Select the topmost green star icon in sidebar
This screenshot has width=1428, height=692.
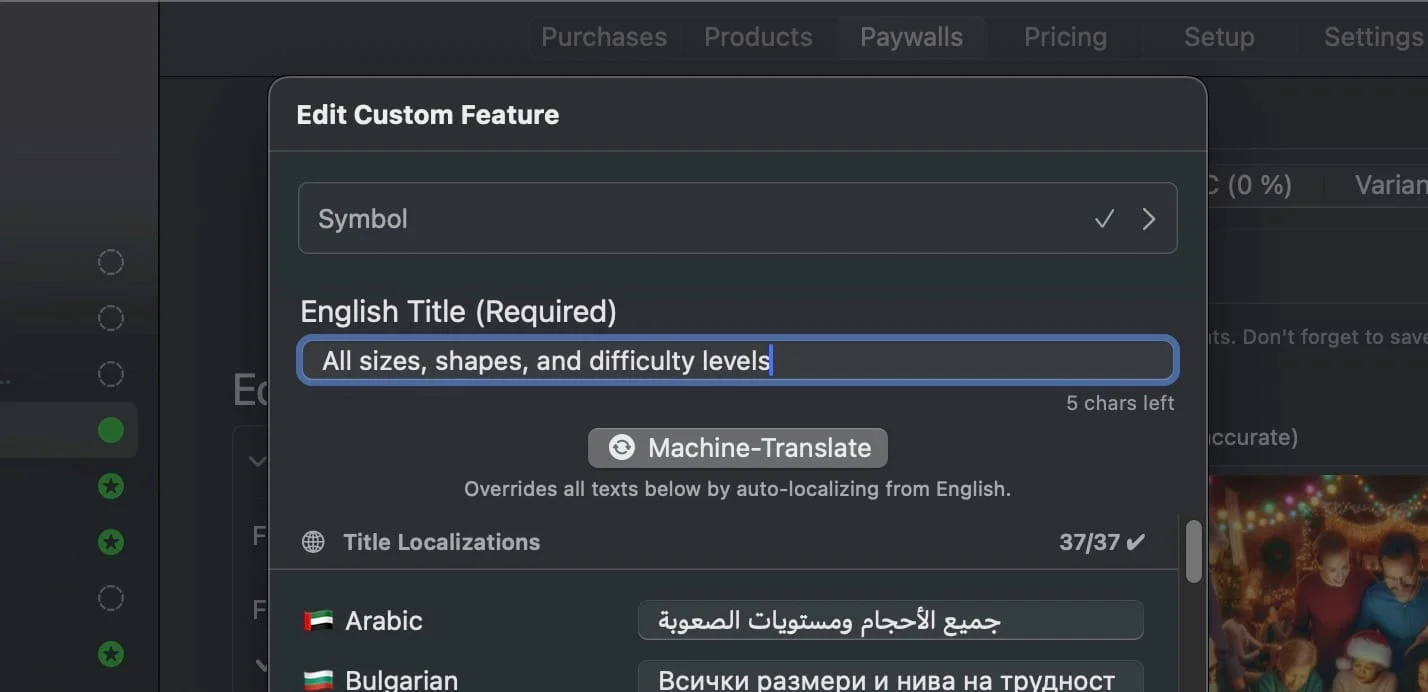coord(110,486)
